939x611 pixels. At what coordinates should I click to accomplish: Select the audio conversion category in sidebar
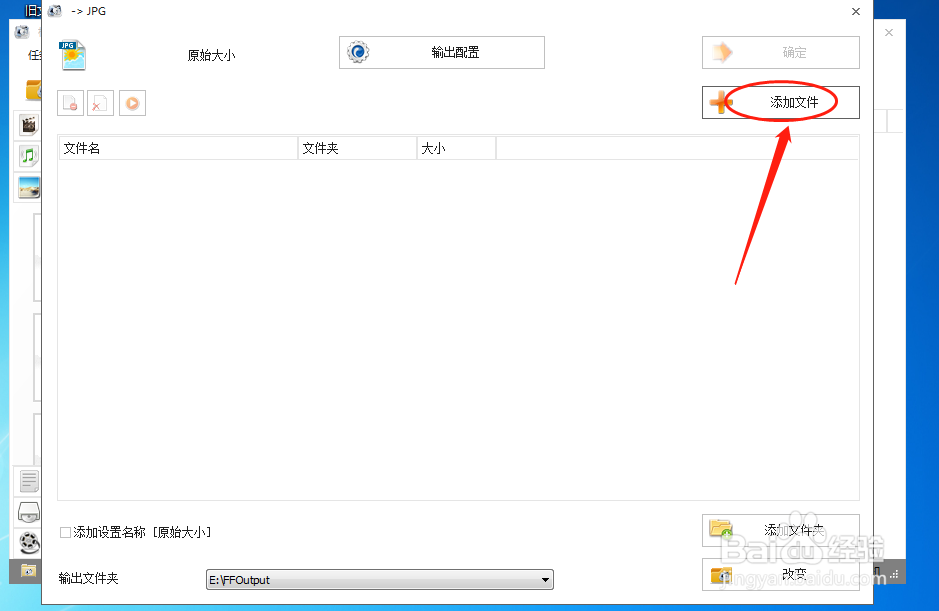tap(27, 156)
